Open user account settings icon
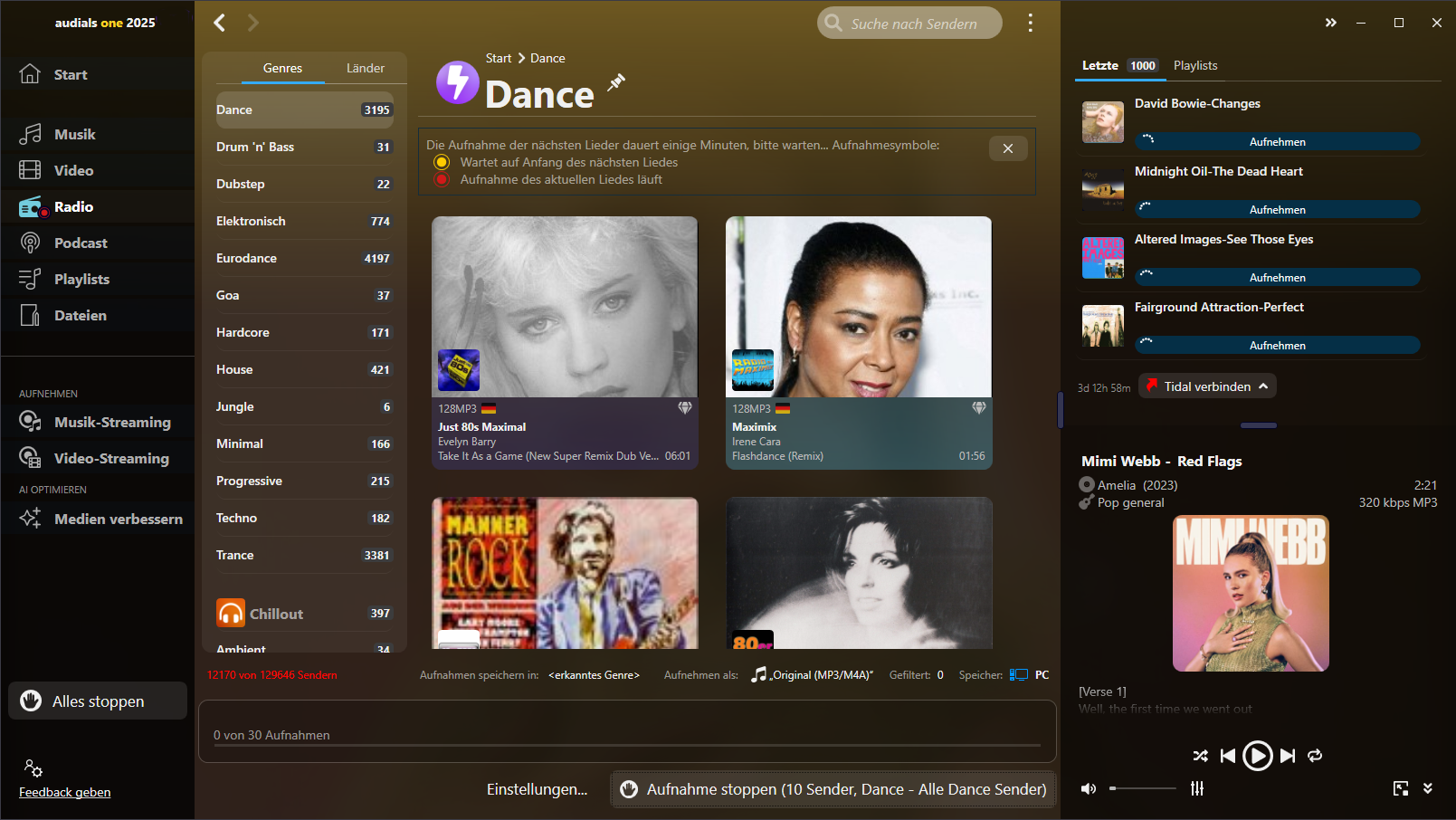Screen dimensions: 1456x820 pos(33,768)
